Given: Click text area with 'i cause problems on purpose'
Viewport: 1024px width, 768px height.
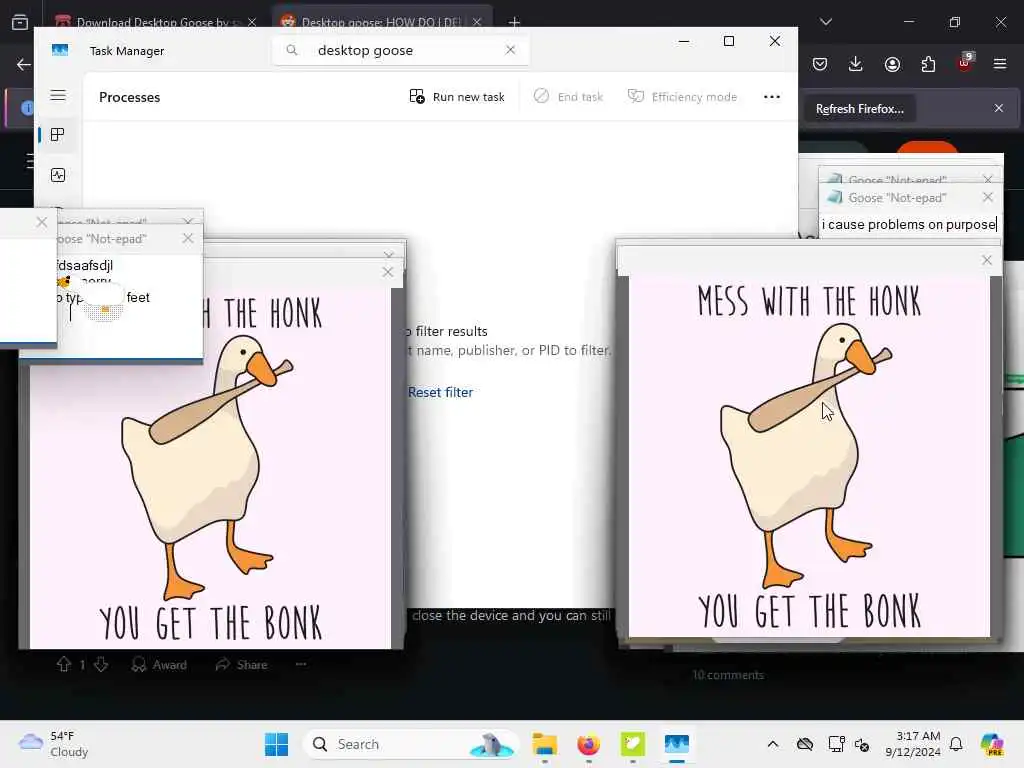Looking at the screenshot, I should (909, 225).
